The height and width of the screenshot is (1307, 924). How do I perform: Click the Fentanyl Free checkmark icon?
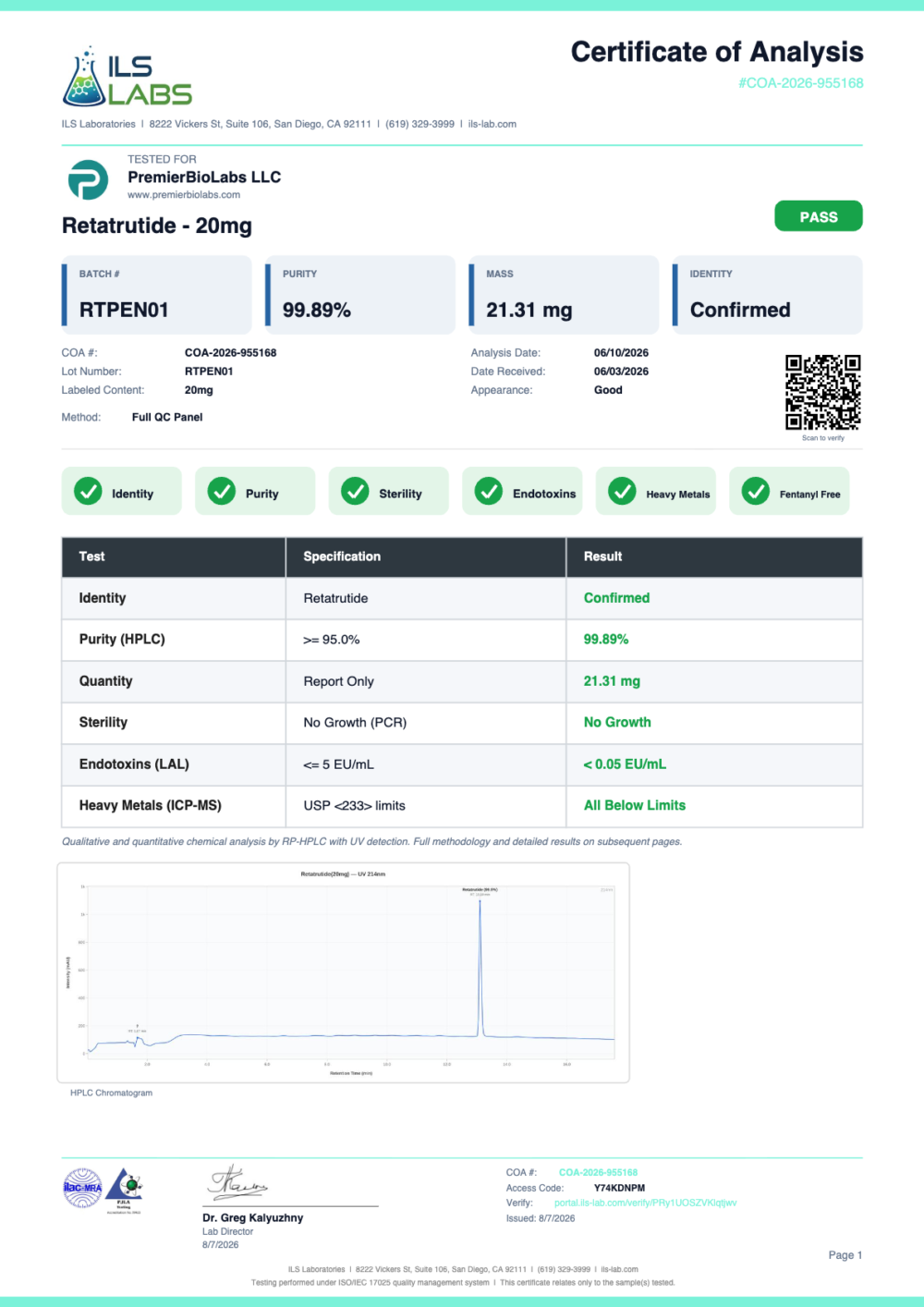pyautogui.click(x=756, y=491)
